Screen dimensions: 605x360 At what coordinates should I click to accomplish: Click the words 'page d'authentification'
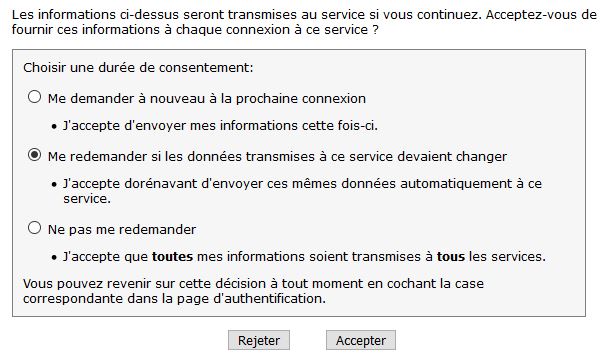pyautogui.click(x=255, y=299)
